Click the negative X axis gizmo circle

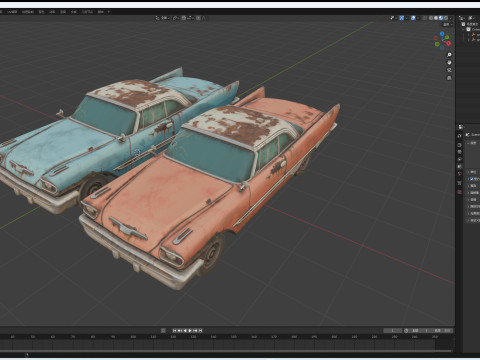click(x=436, y=38)
